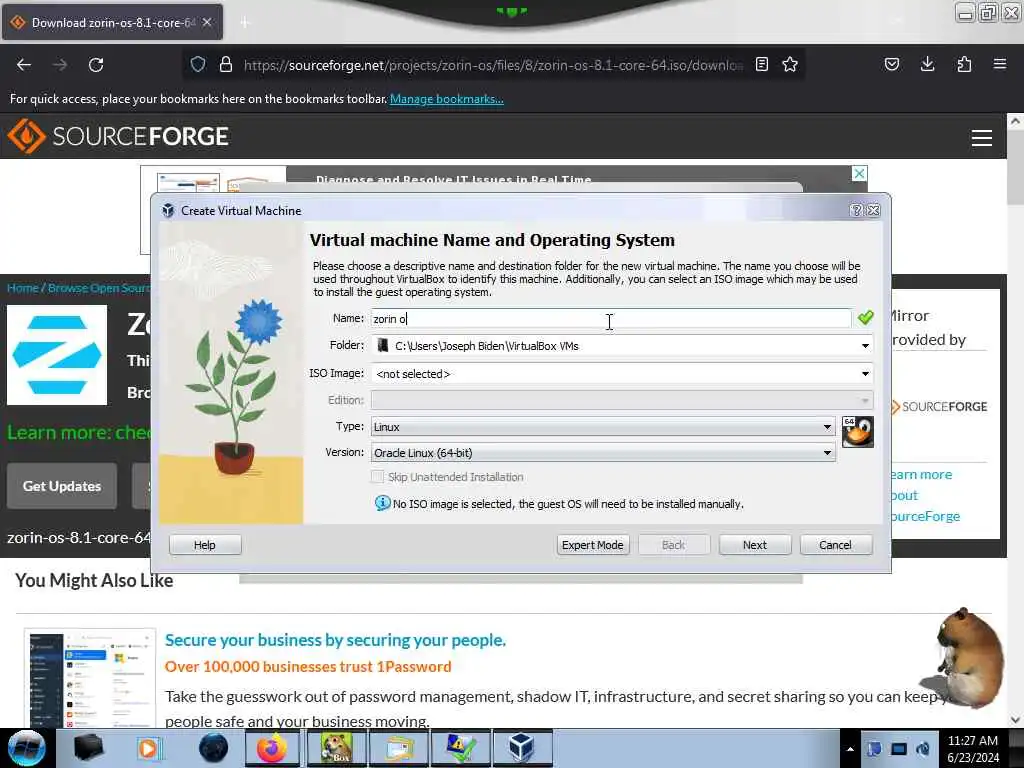Click the Help button

point(205,545)
